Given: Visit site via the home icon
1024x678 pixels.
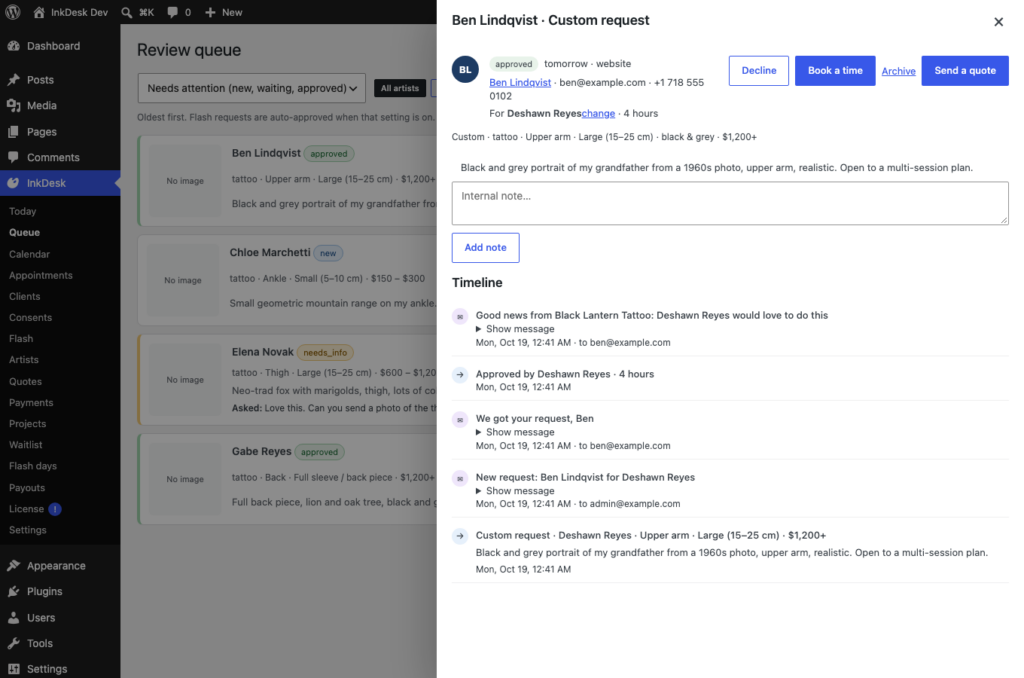Looking at the screenshot, I should point(39,12).
